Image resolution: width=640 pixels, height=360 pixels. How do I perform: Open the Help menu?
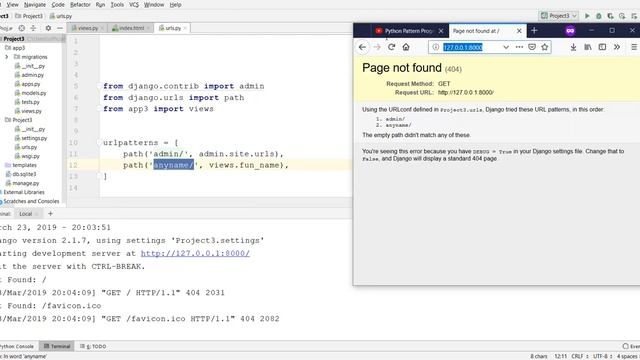176,4
